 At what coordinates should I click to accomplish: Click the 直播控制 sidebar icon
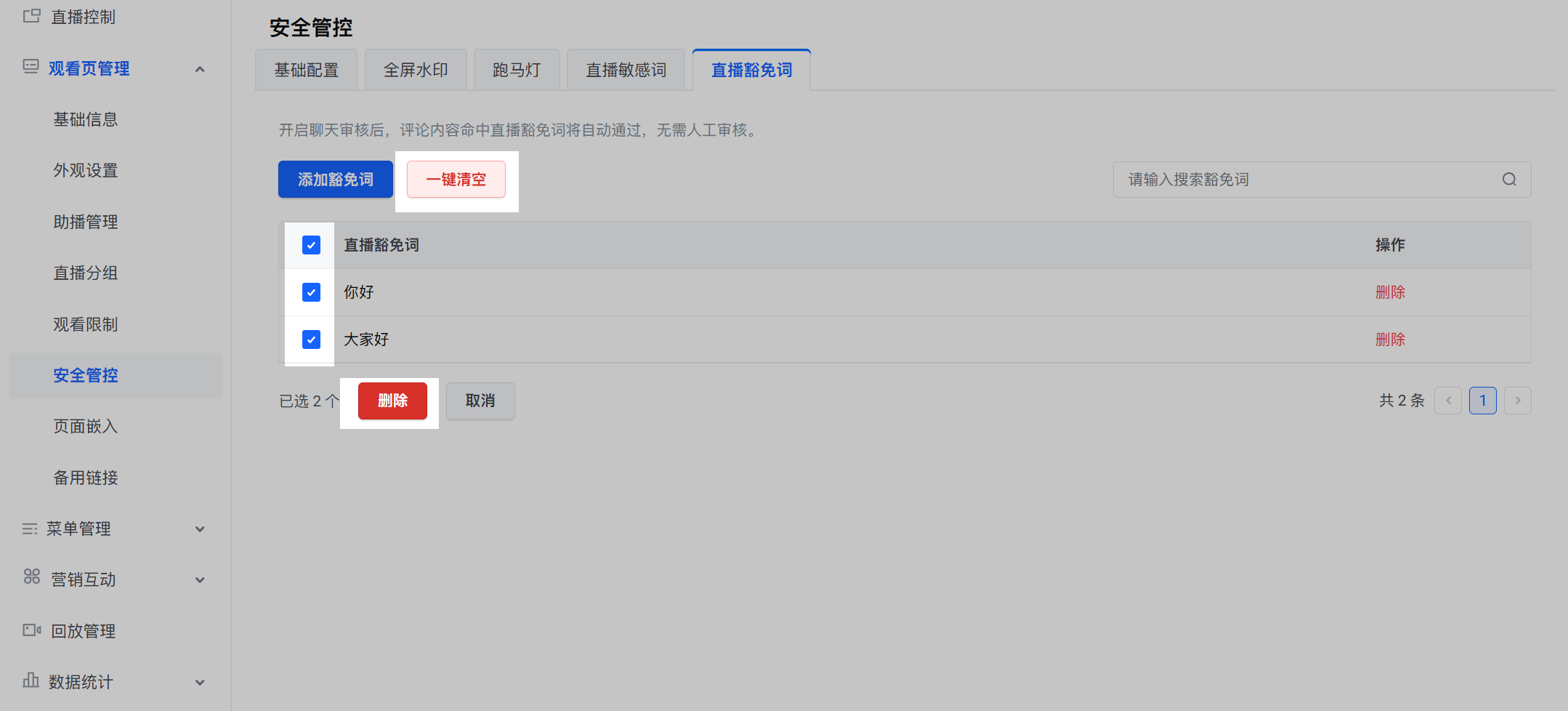click(x=31, y=16)
